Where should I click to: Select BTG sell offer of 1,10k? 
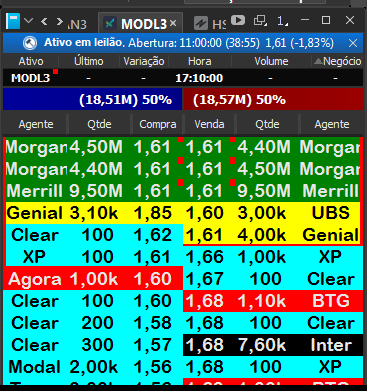(273, 301)
